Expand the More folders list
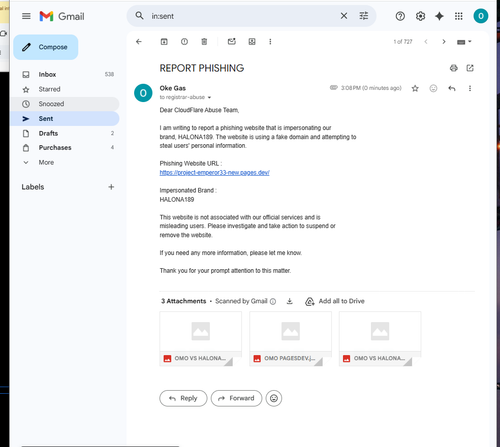The image size is (500, 447). coord(65,162)
